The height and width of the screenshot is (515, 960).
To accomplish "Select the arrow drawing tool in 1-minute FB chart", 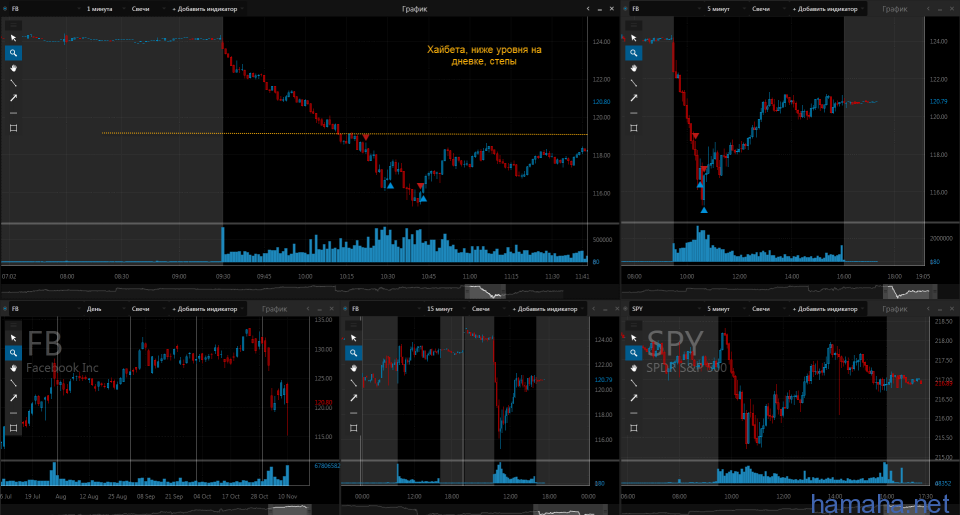I will coord(13,98).
